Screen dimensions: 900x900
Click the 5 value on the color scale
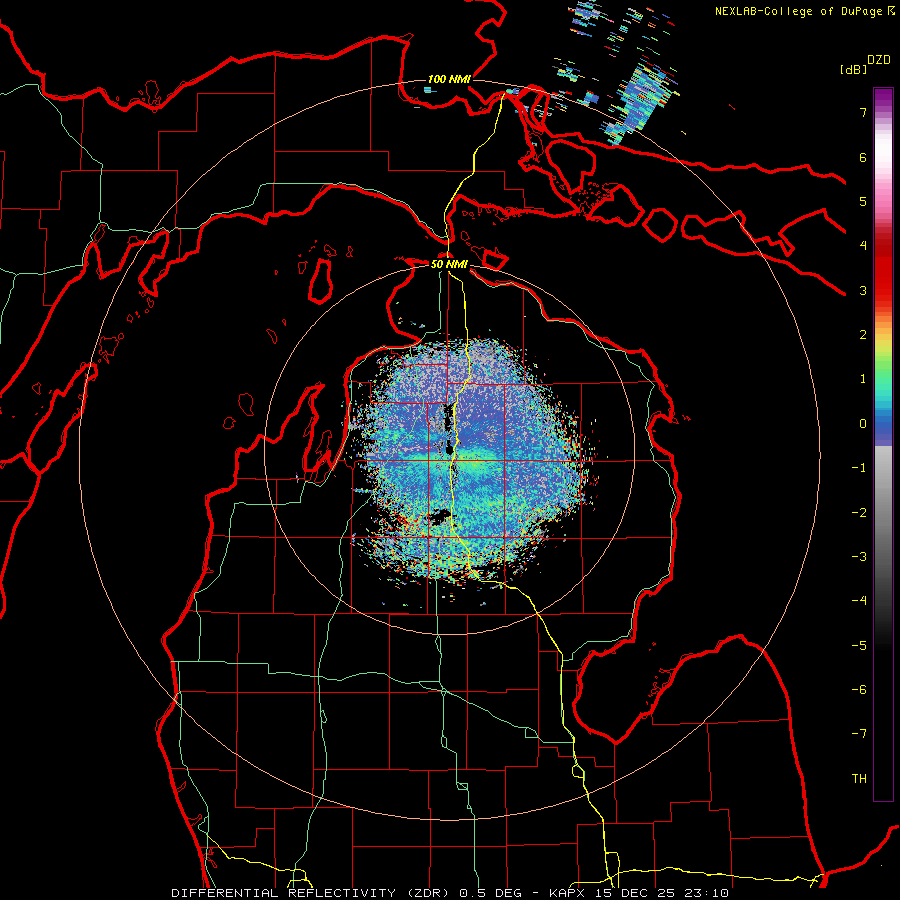863,201
